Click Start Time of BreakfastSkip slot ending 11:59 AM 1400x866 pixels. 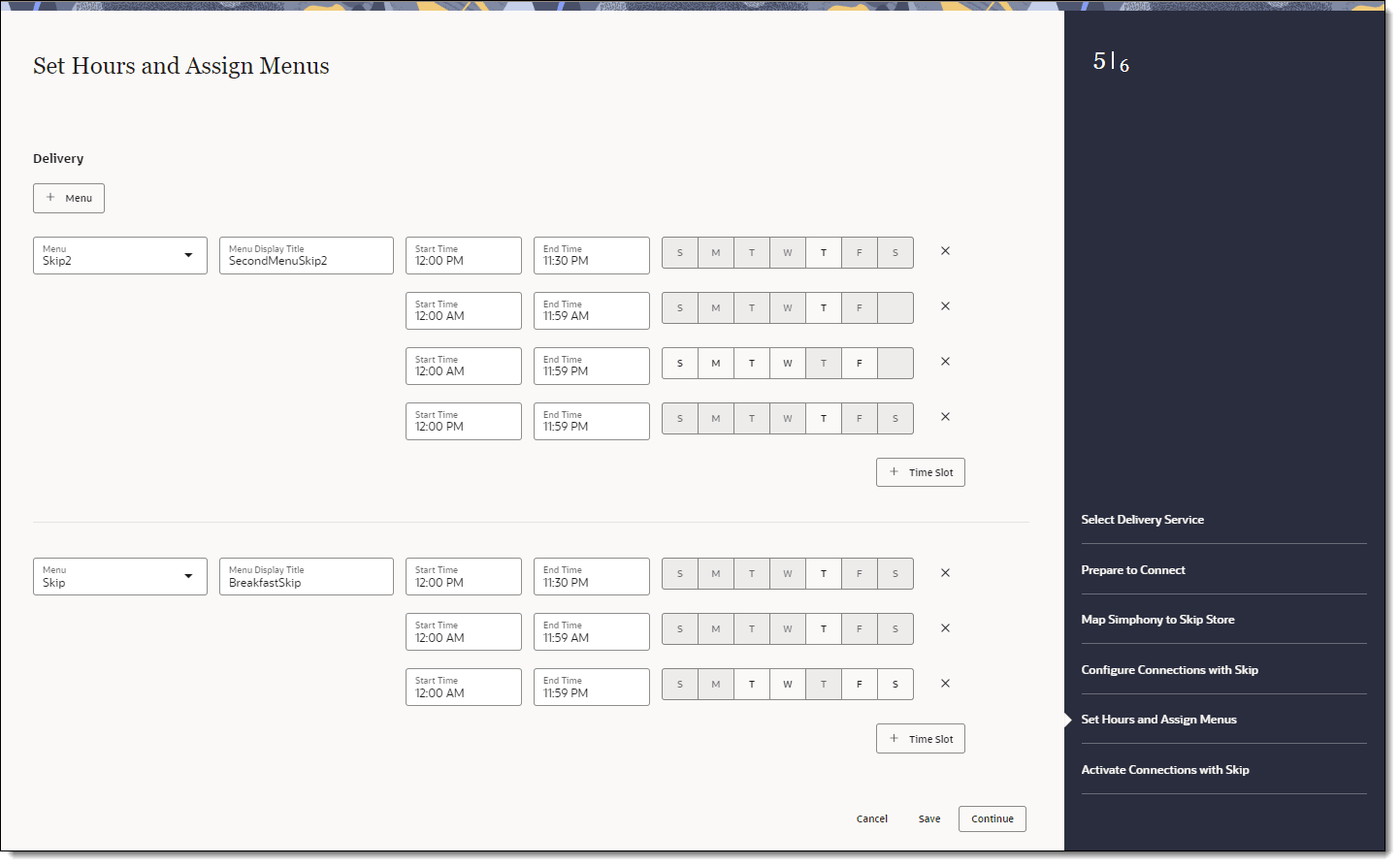tap(464, 632)
